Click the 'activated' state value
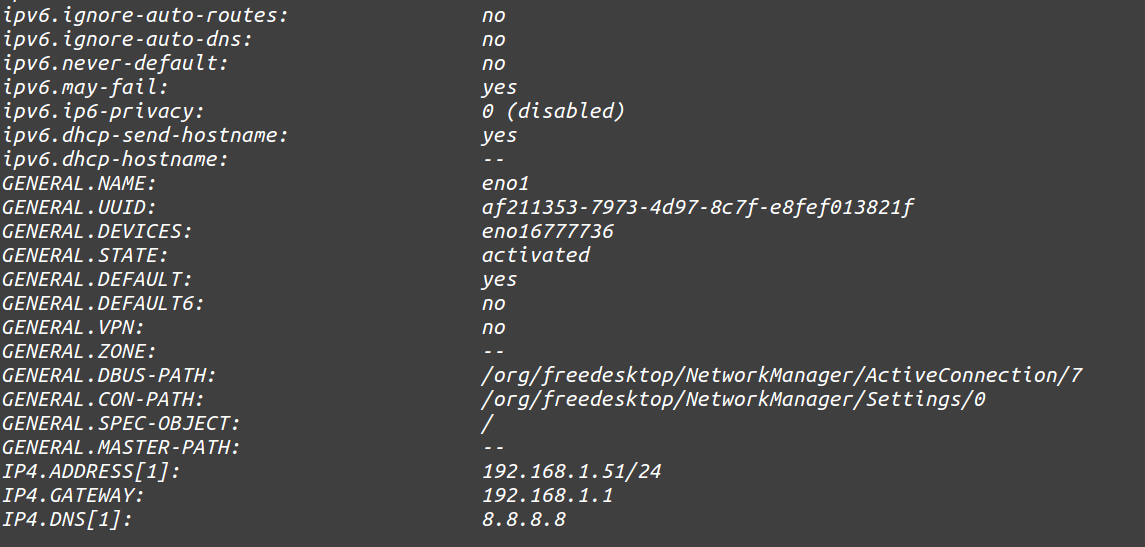1145x547 pixels. (x=535, y=255)
